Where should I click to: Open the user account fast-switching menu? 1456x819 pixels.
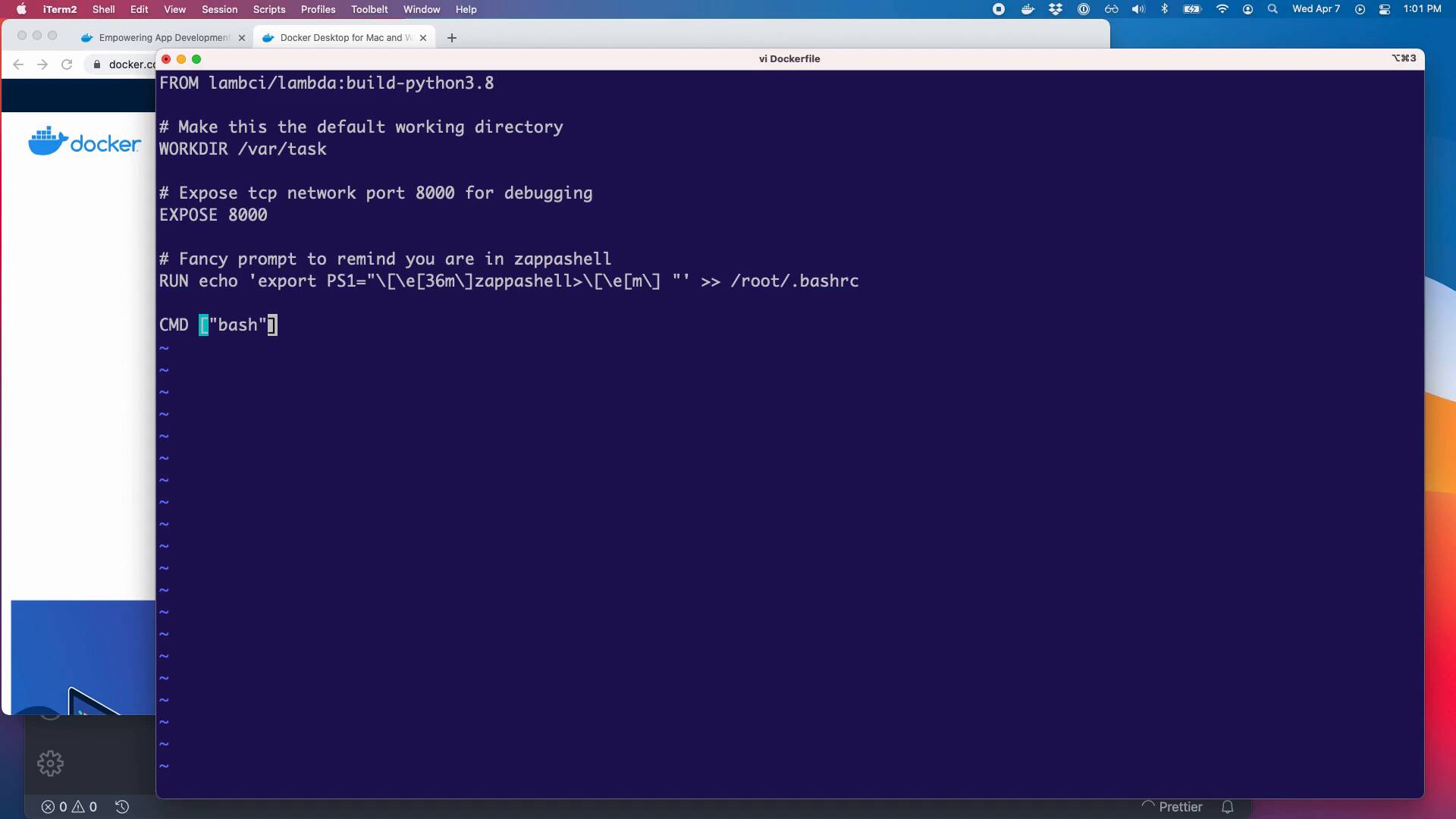coord(1247,9)
